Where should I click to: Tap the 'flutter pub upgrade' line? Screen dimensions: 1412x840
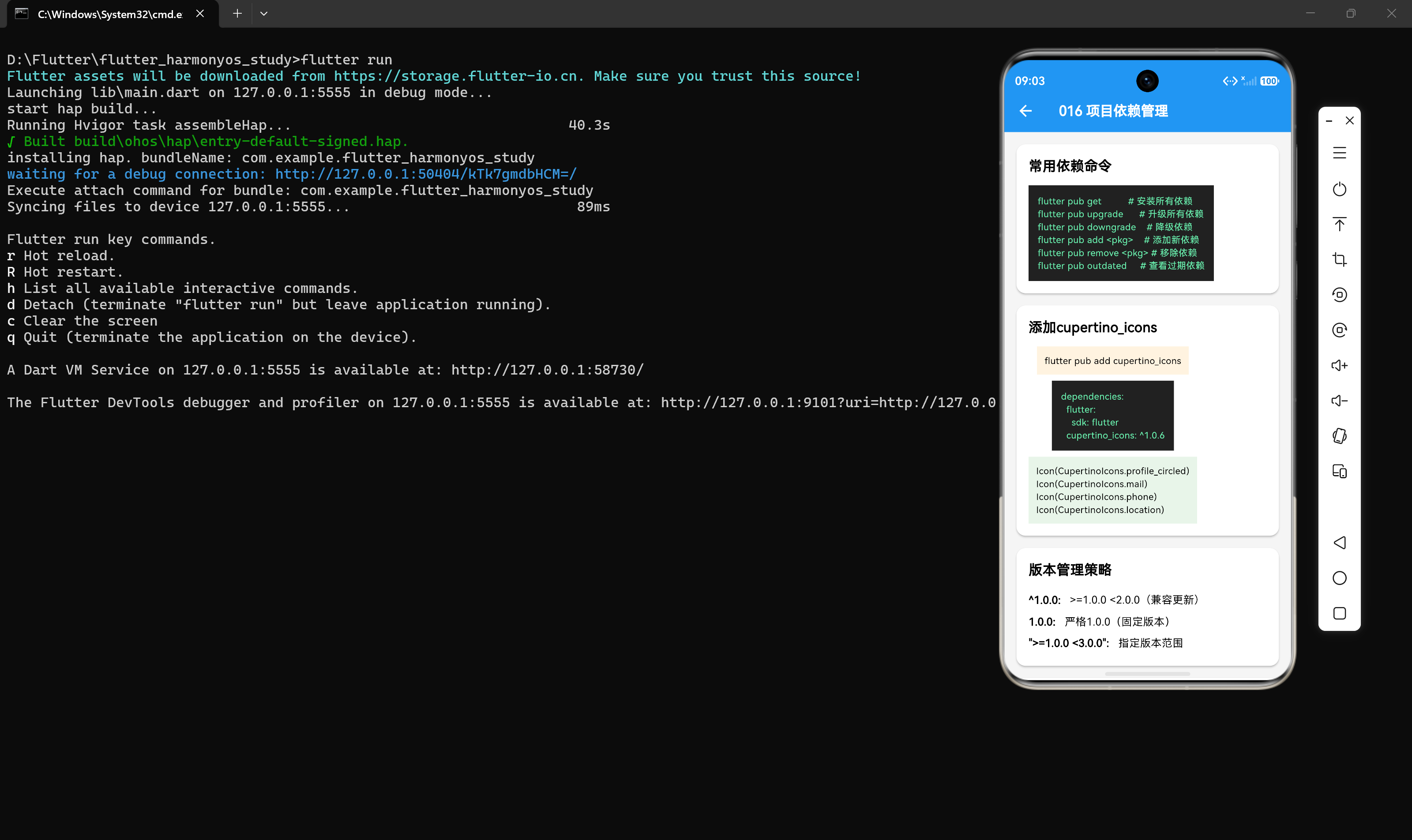pyautogui.click(x=1120, y=214)
